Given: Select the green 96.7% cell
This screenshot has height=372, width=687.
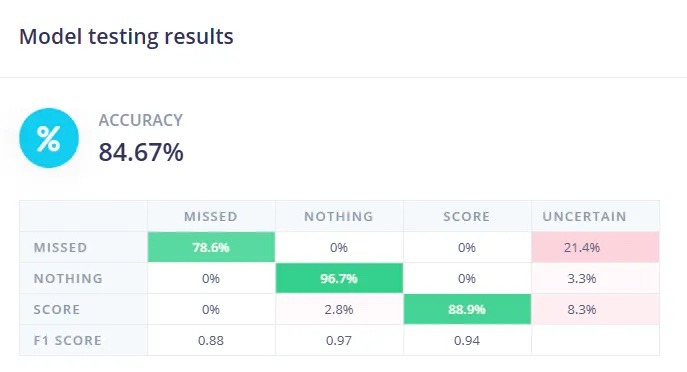Looking at the screenshot, I should coord(339,278).
